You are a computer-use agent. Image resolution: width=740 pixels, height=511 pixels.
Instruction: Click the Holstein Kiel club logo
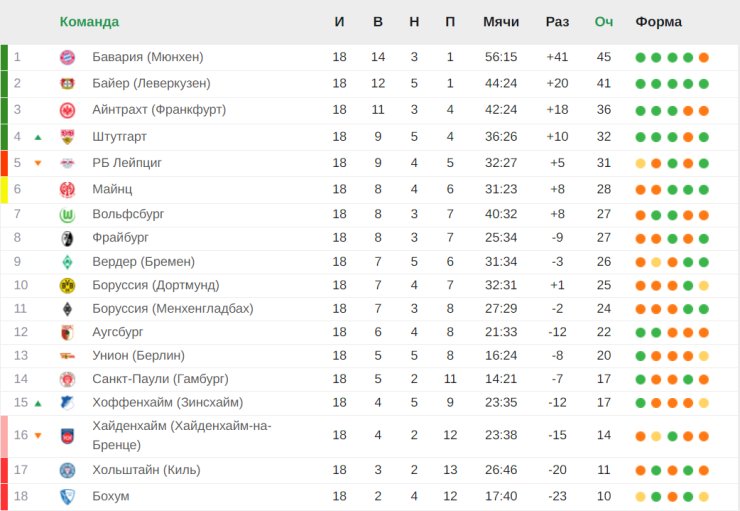pyautogui.click(x=67, y=470)
